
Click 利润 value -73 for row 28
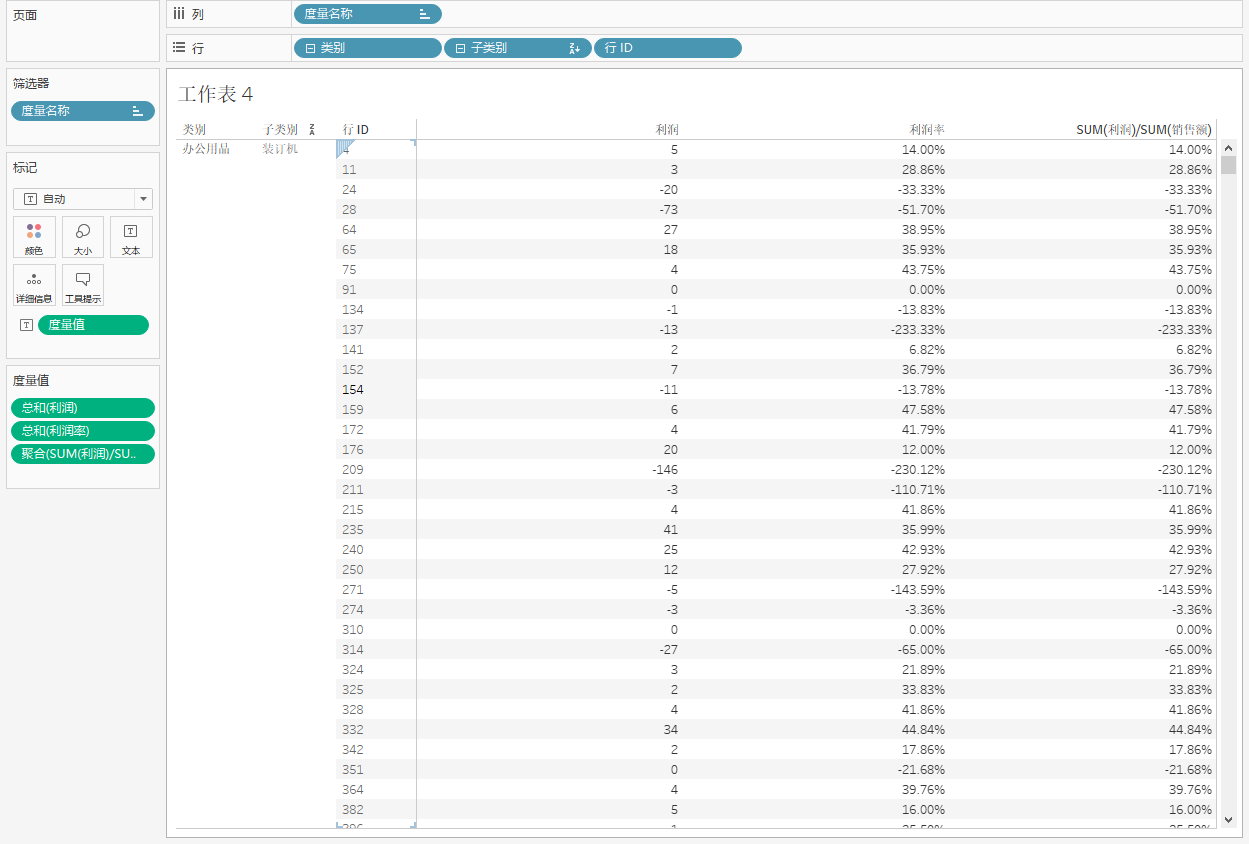[x=668, y=210]
